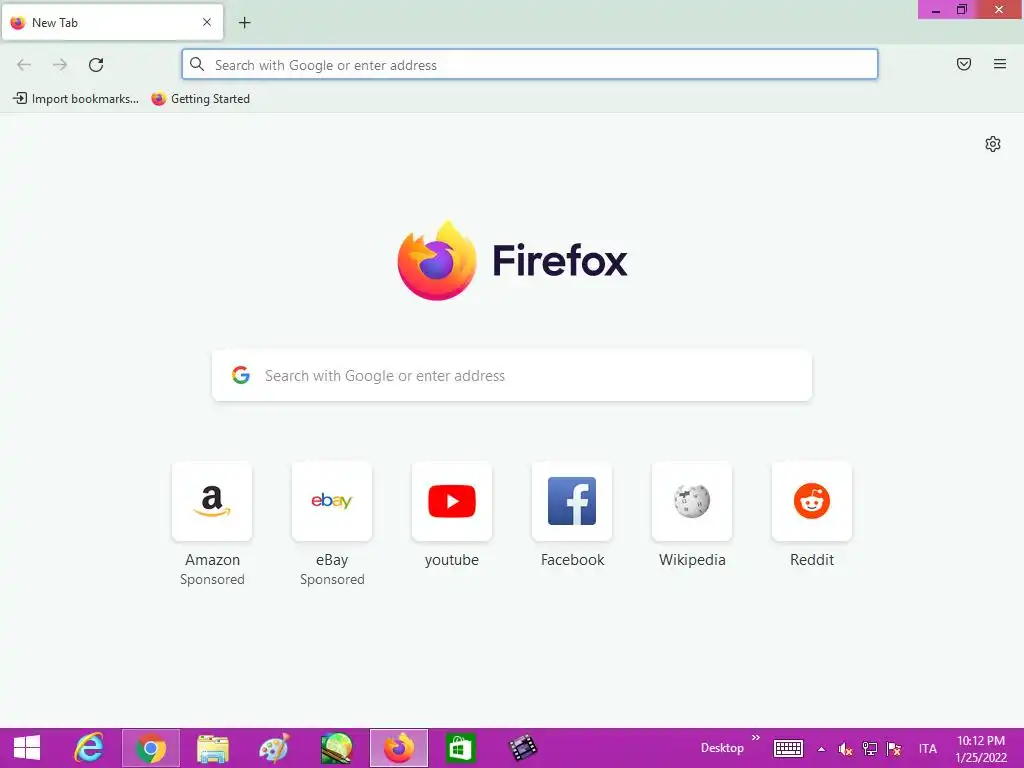Viewport: 1024px width, 768px height.
Task: Click the Google logo in the center search box
Action: tap(241, 375)
